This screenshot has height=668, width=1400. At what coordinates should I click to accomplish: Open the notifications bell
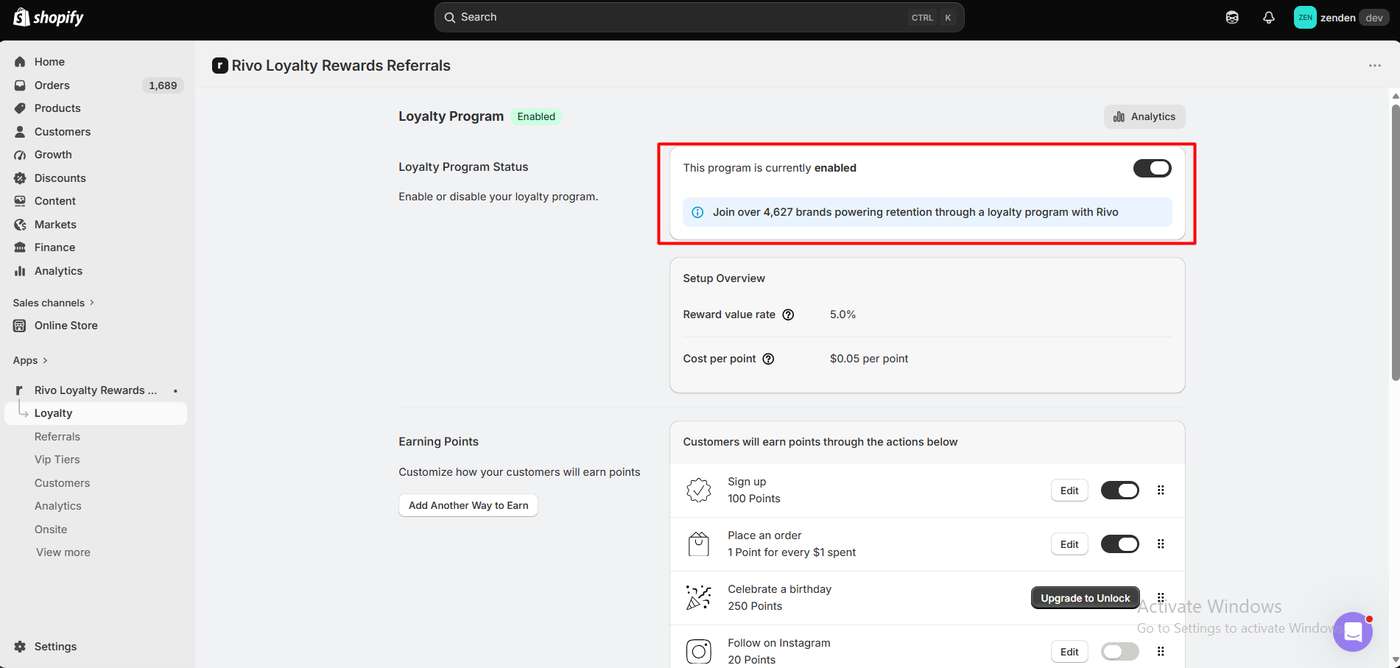1269,17
